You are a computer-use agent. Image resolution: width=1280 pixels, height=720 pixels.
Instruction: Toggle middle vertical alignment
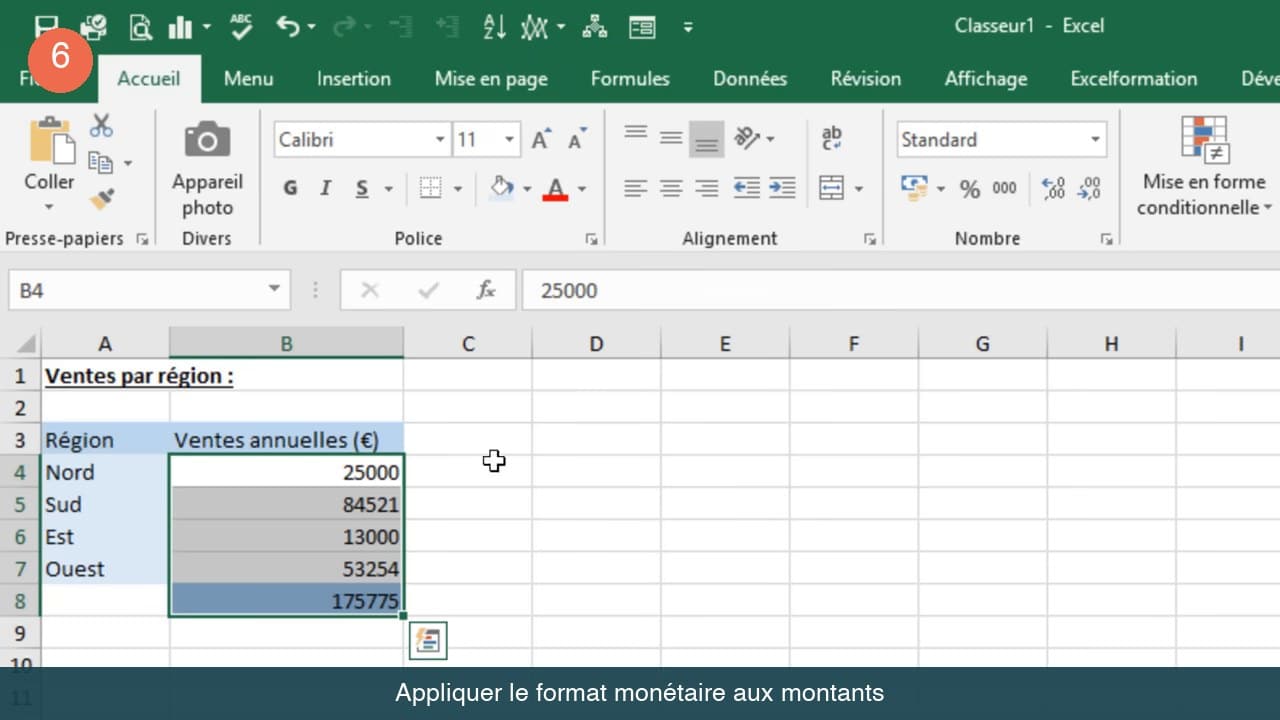[671, 138]
